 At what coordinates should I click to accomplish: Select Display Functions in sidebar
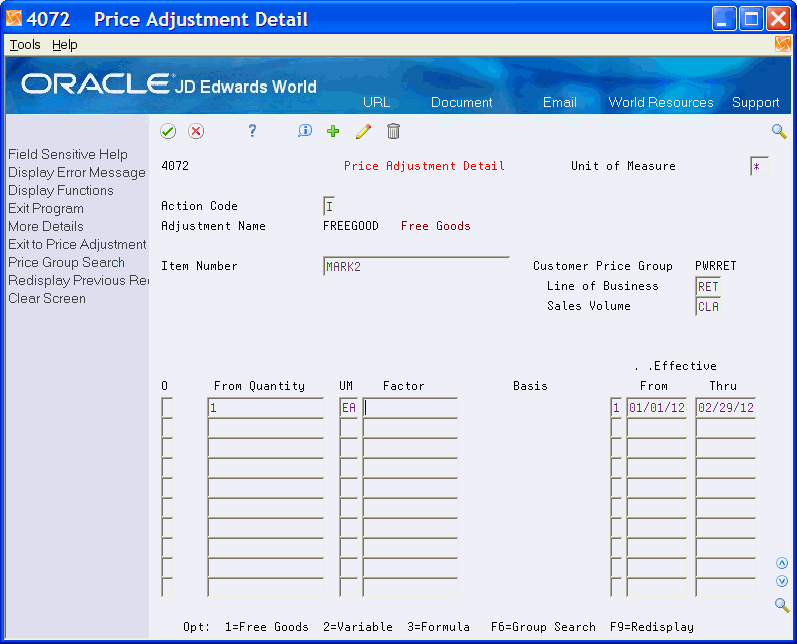coord(60,190)
